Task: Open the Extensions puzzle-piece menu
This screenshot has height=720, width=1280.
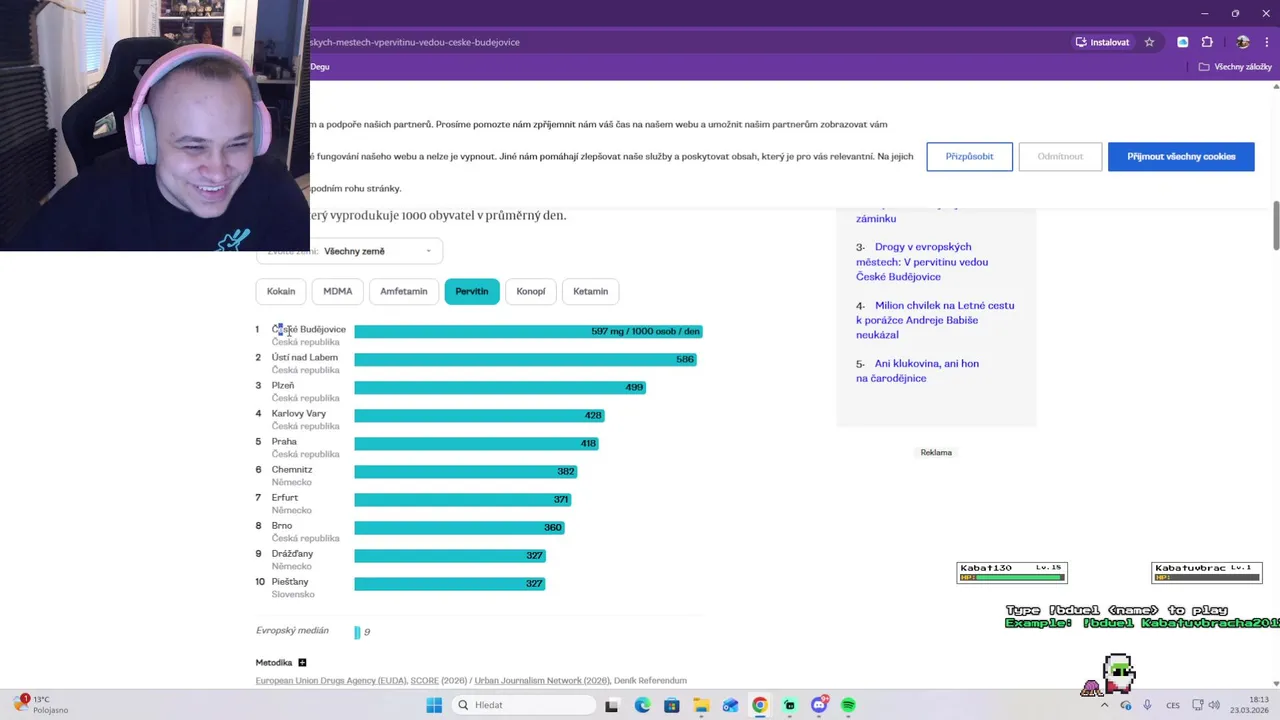Action: click(1207, 42)
